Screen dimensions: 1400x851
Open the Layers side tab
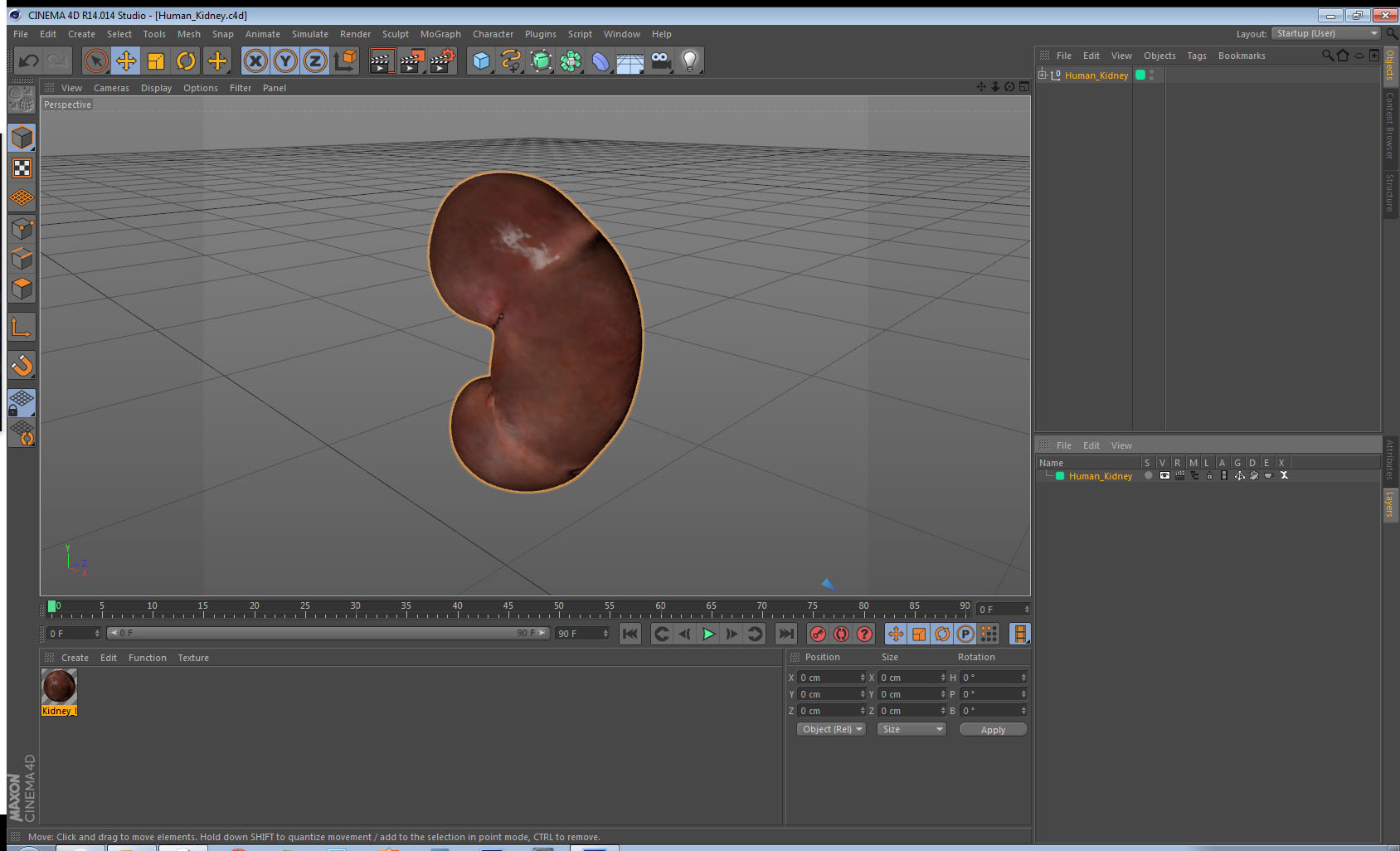(1390, 504)
